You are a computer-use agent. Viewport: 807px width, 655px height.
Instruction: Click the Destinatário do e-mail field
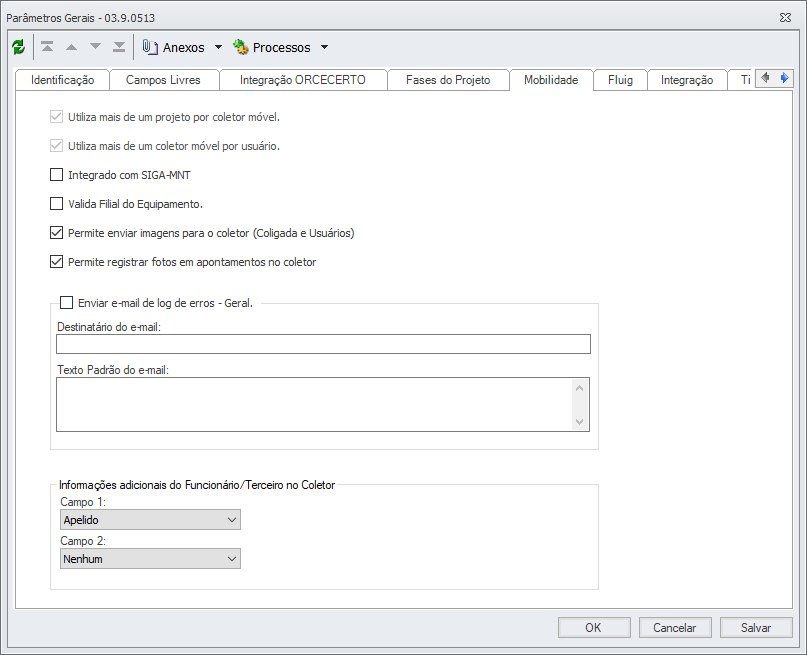tap(323, 344)
